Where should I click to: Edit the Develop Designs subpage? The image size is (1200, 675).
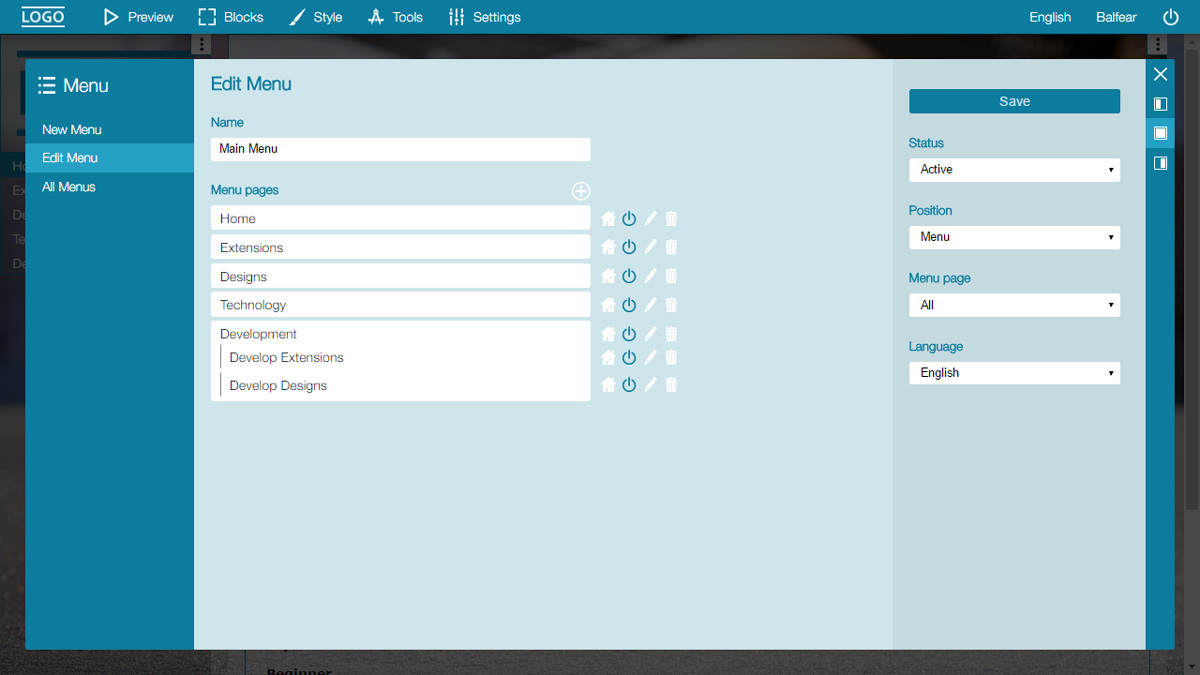point(651,385)
